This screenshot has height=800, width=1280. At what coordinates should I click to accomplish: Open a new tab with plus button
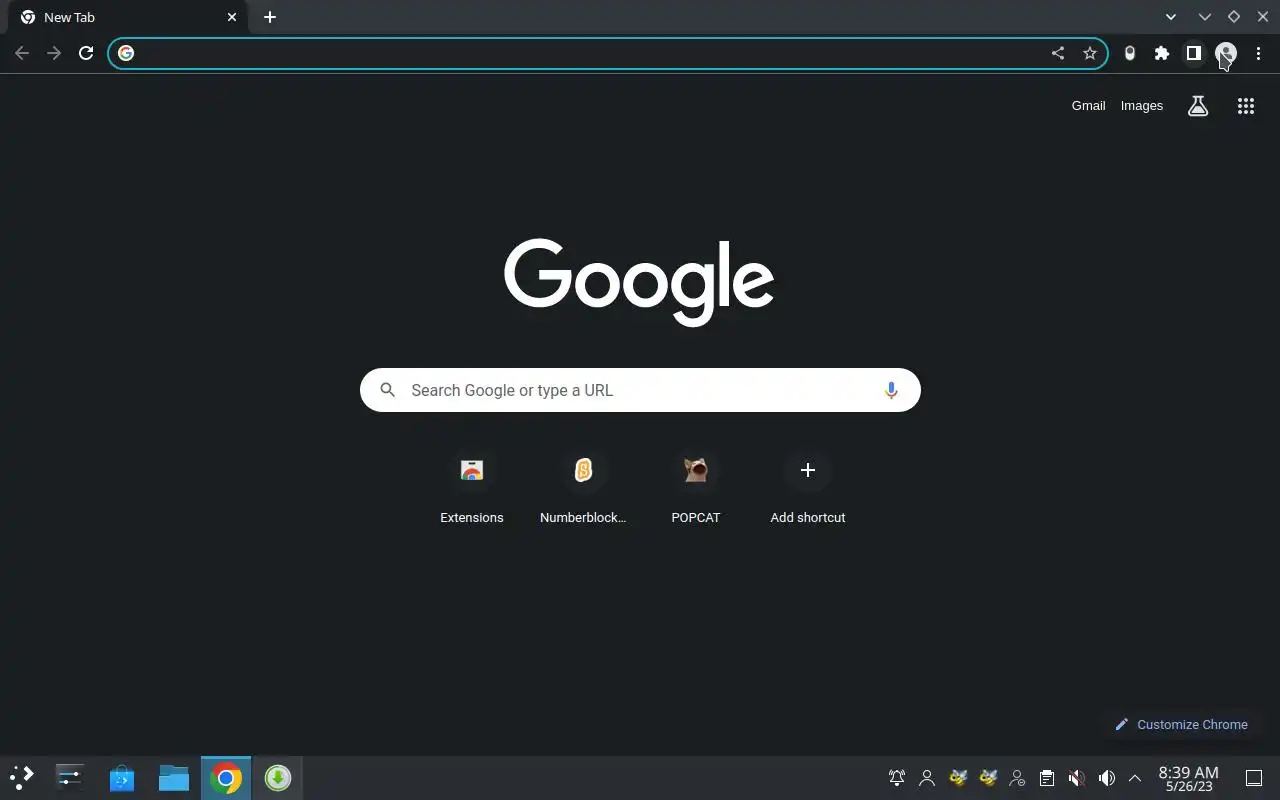(270, 17)
